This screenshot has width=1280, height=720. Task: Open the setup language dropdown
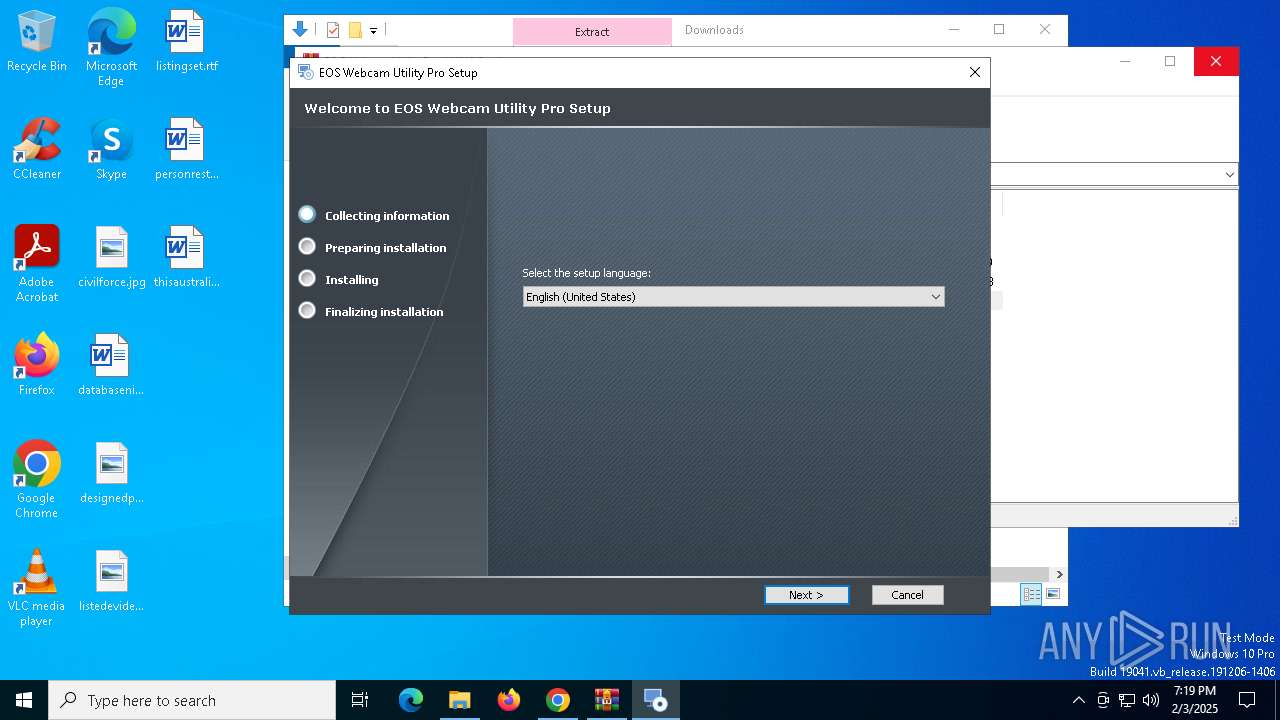point(733,297)
